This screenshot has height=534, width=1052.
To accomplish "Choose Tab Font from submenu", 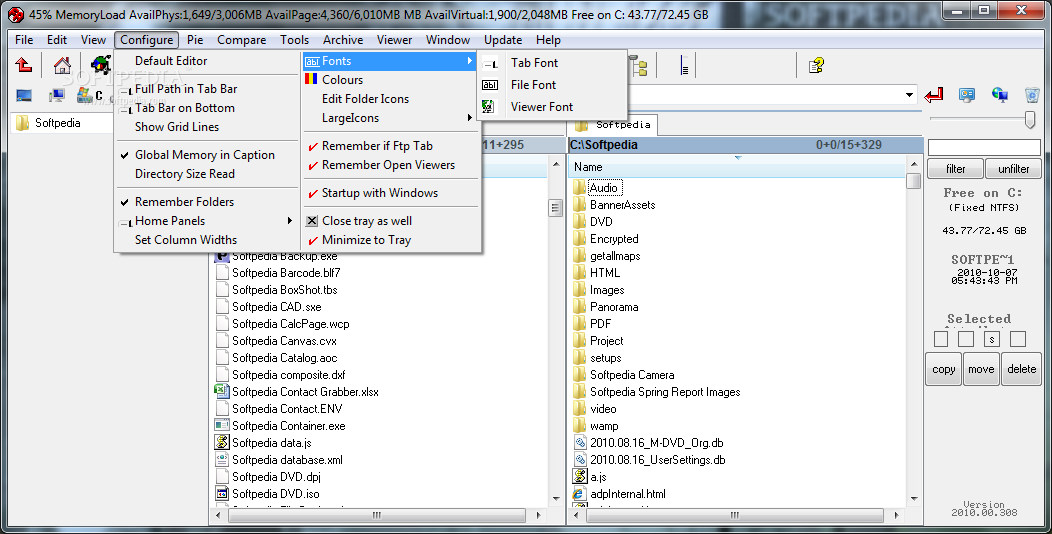I will pos(534,63).
